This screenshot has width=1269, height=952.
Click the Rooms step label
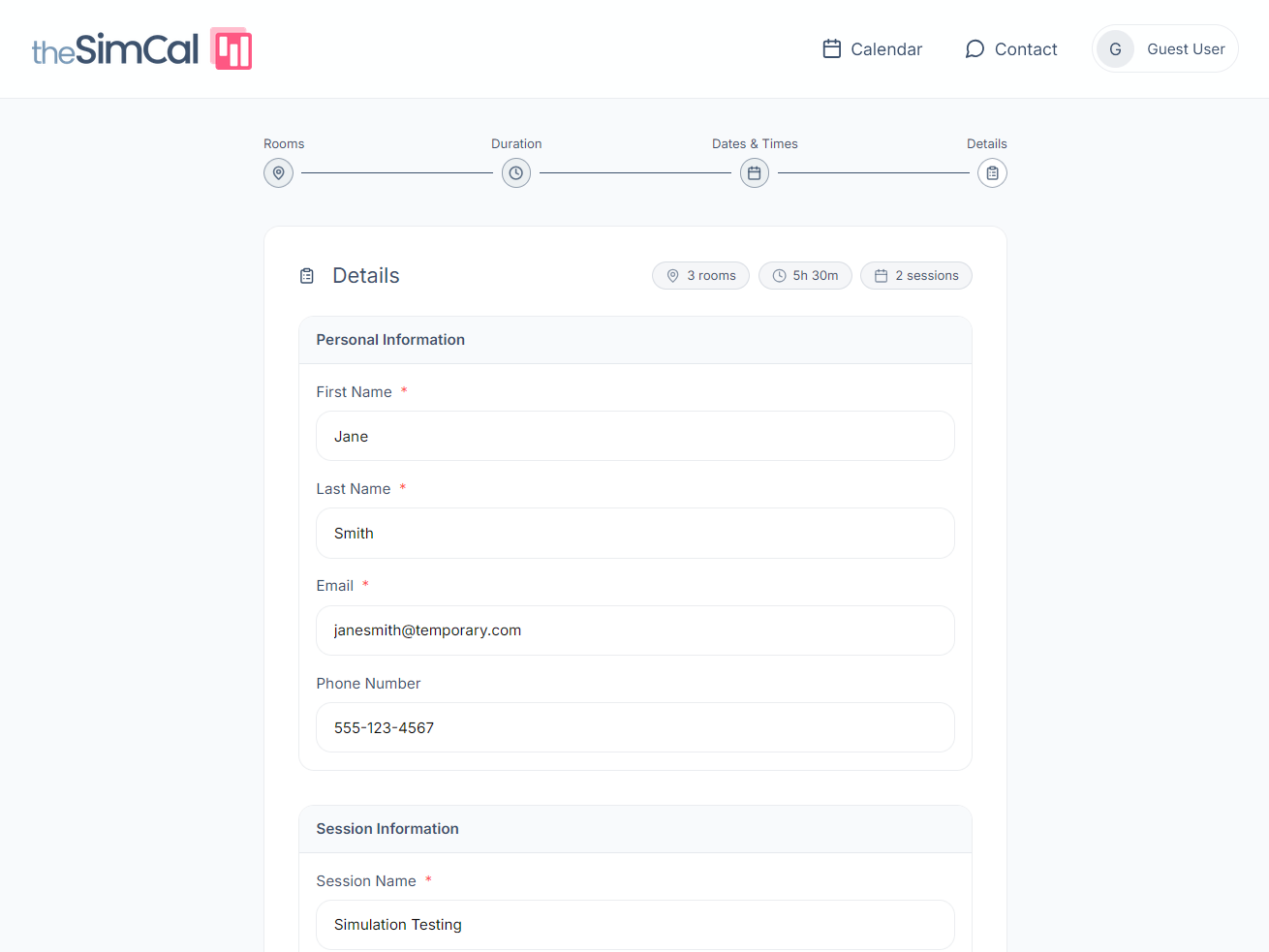284,143
